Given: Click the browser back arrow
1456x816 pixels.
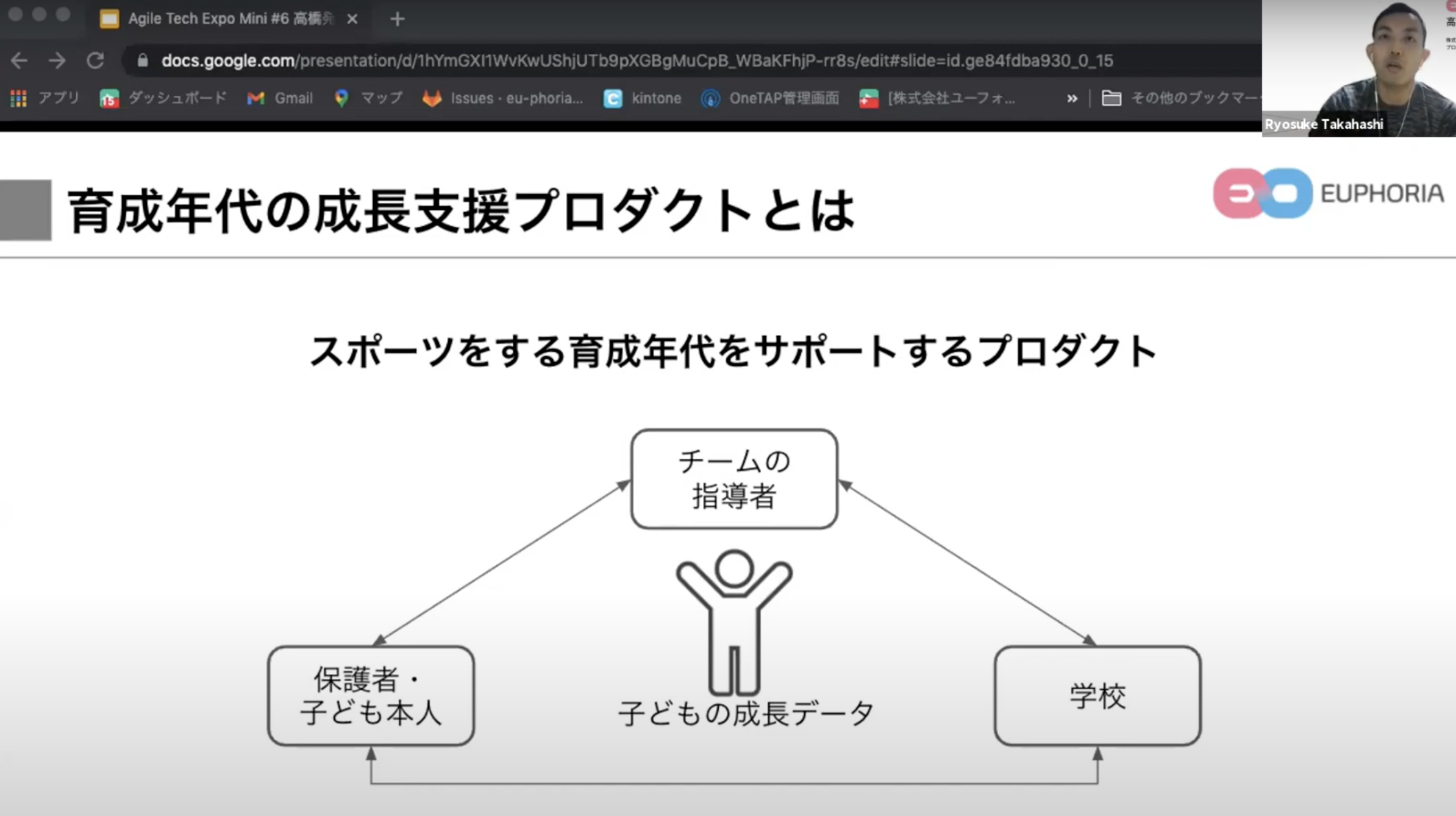Looking at the screenshot, I should [x=19, y=60].
